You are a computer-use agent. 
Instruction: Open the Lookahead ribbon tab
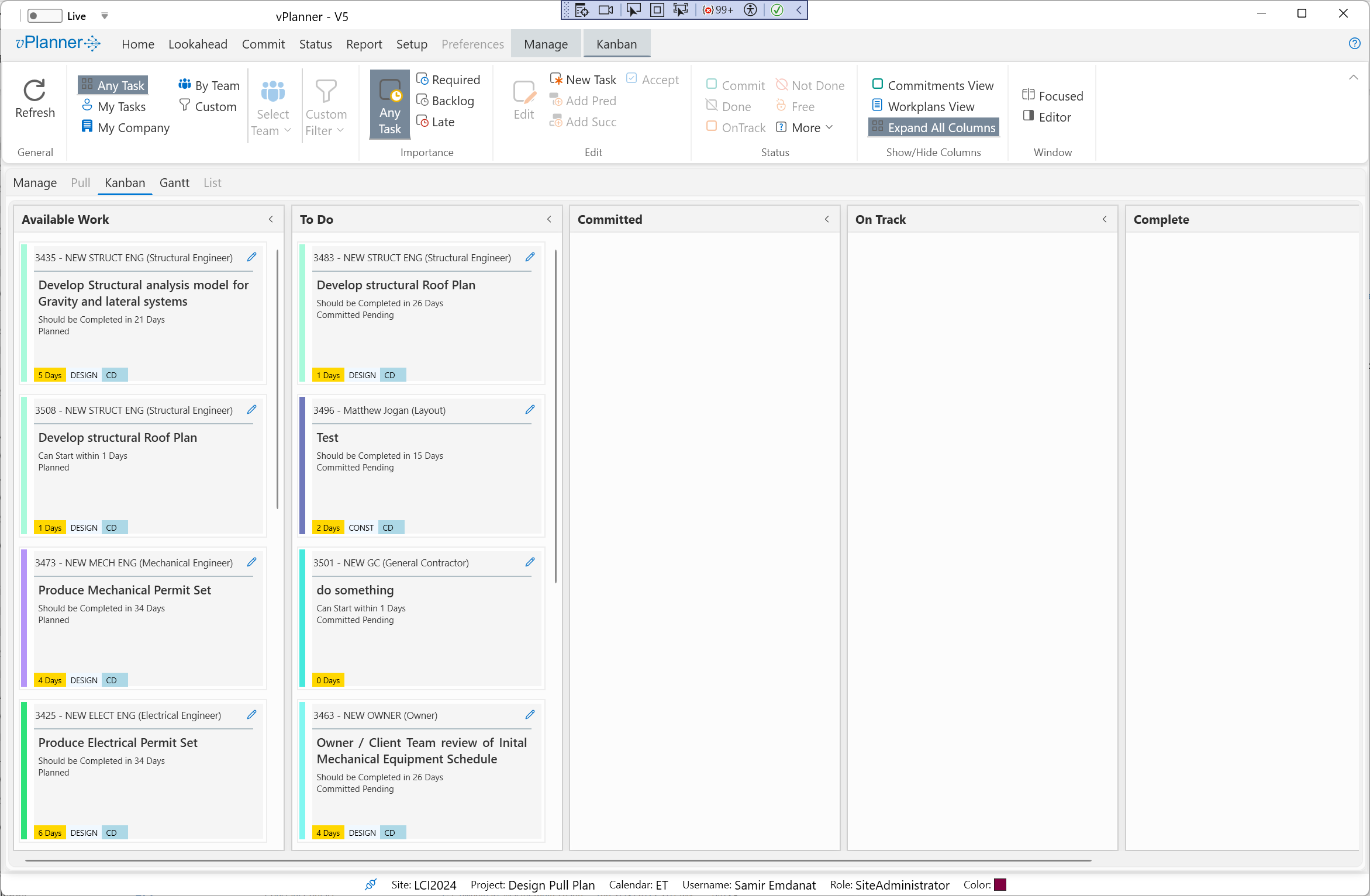point(198,44)
